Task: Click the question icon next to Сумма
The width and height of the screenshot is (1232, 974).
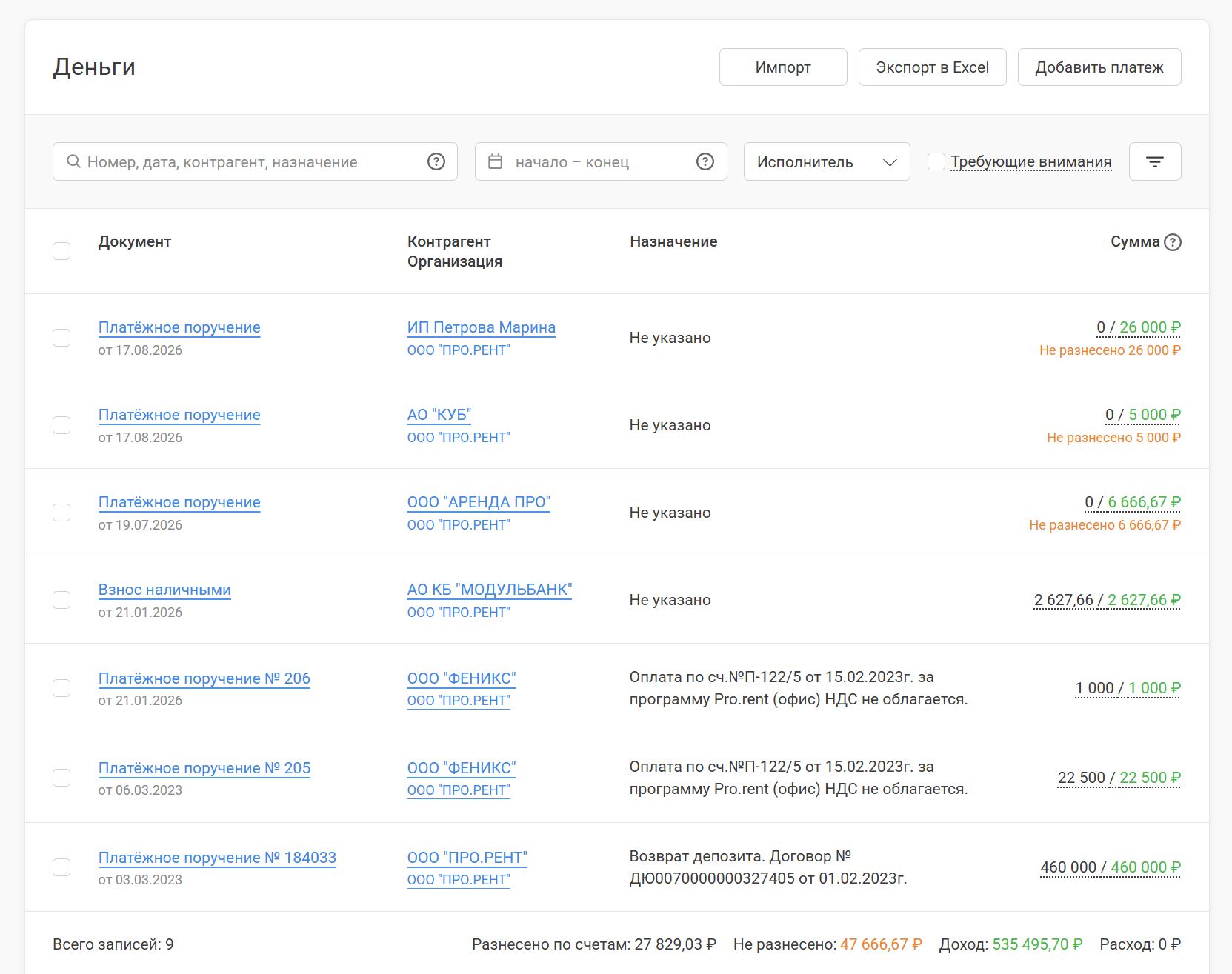Action: click(x=1172, y=242)
